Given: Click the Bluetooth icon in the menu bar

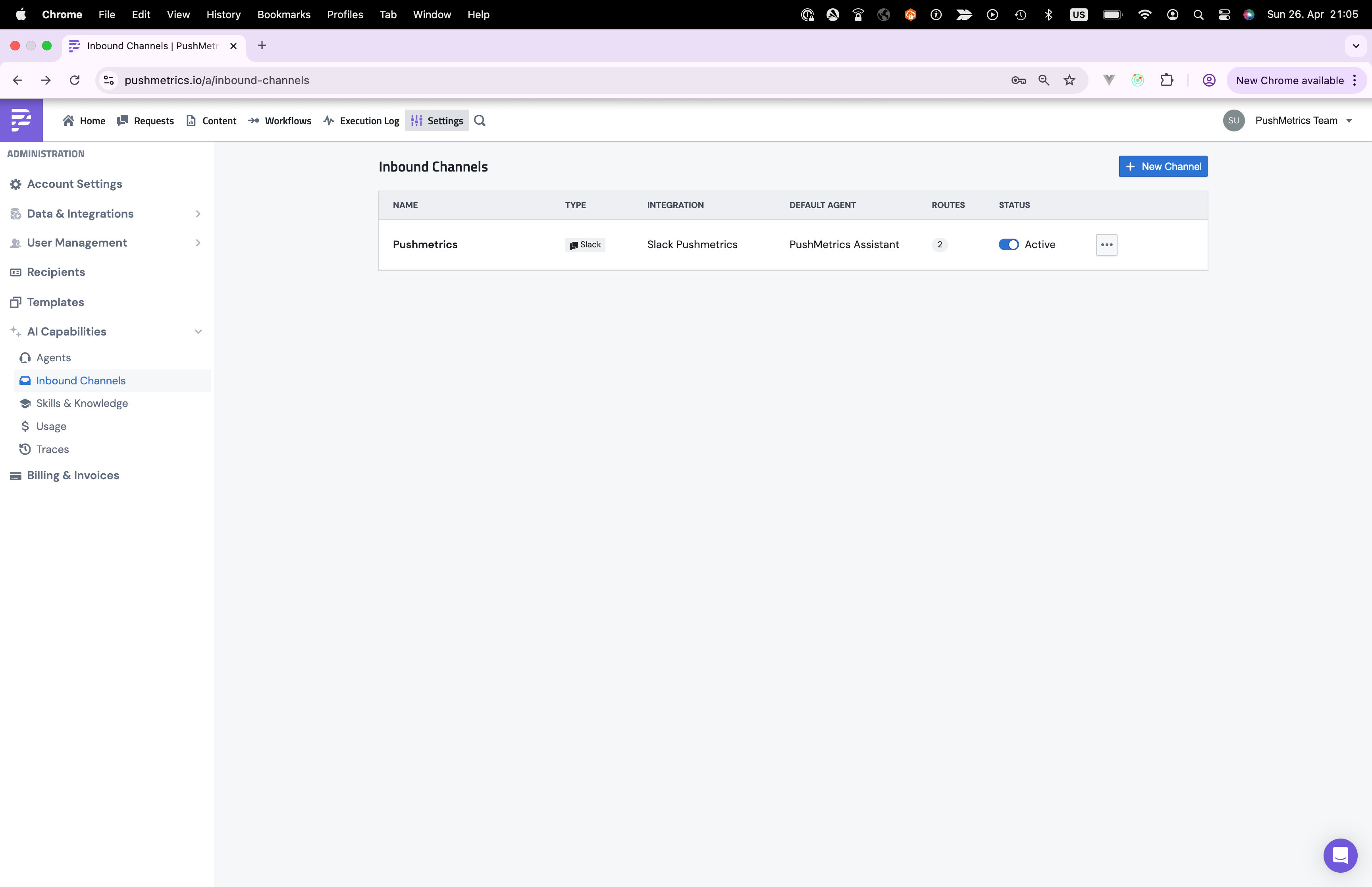Looking at the screenshot, I should (x=1048, y=14).
